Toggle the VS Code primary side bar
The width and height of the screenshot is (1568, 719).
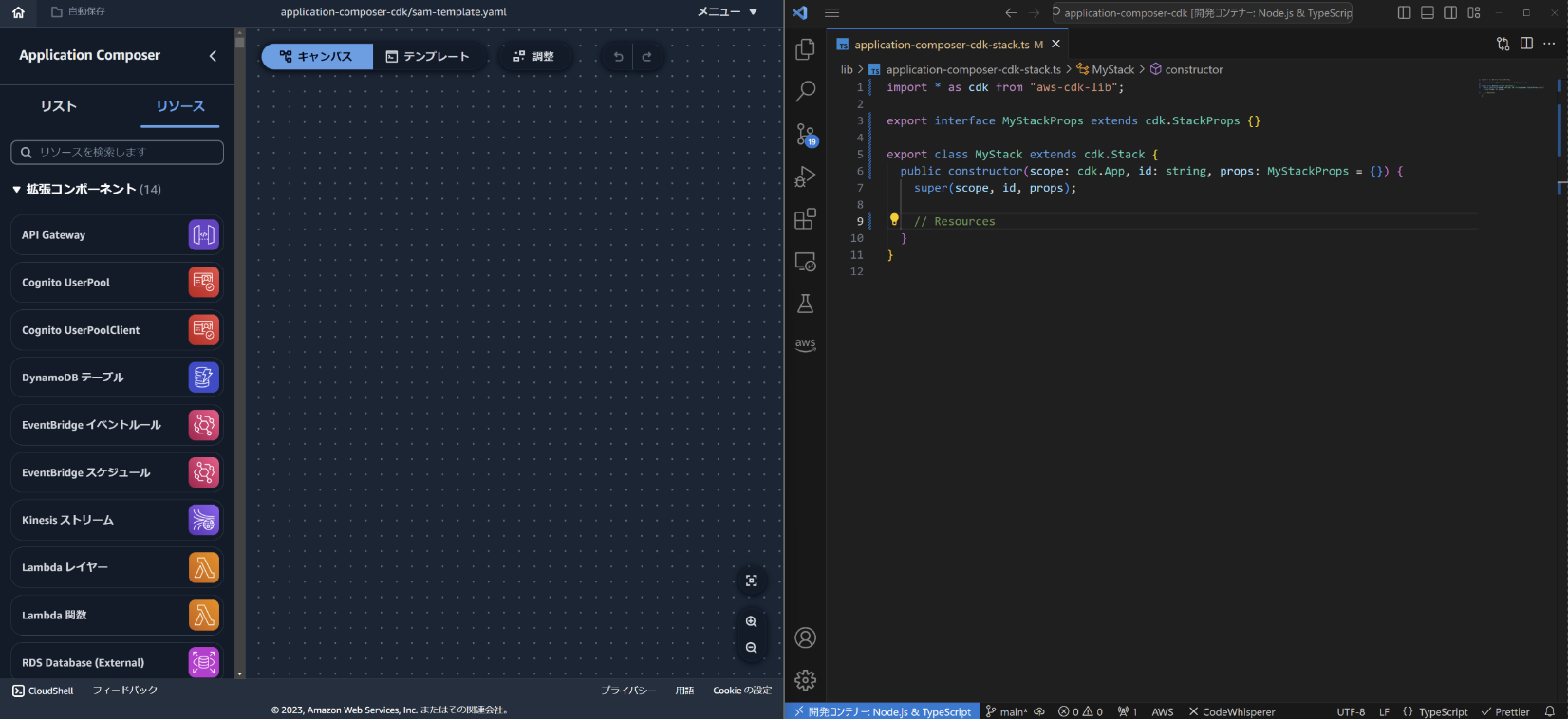[1405, 12]
